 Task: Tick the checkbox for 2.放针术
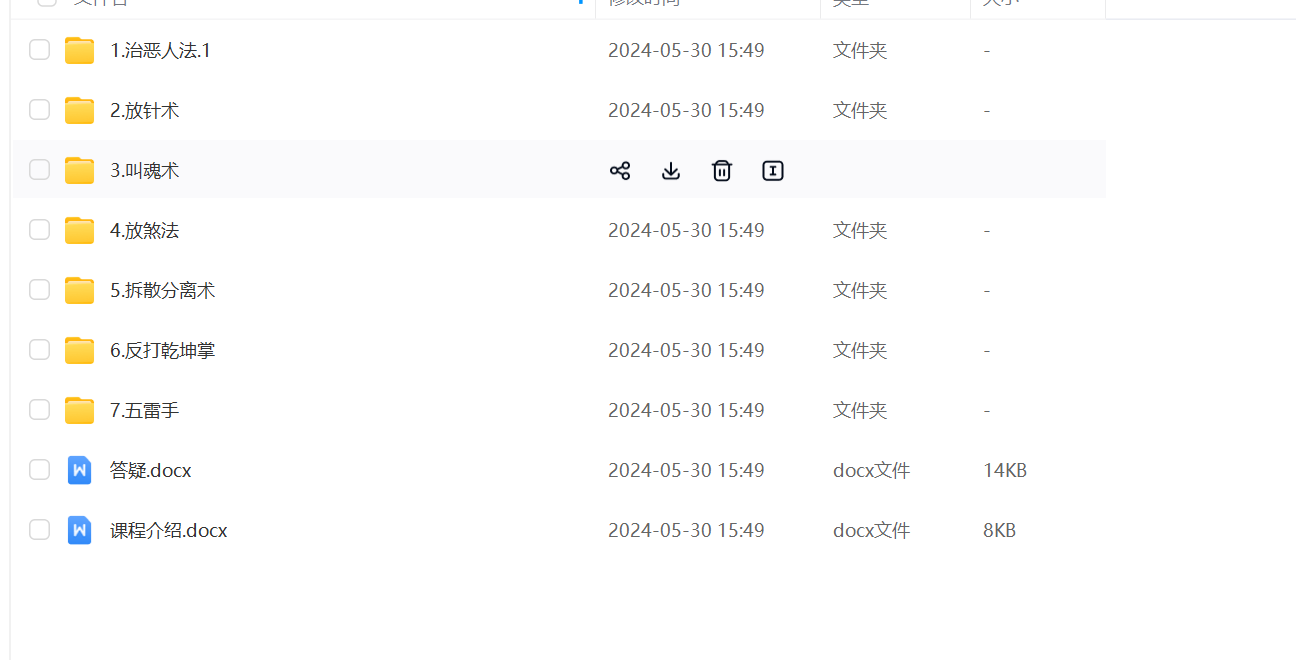click(x=39, y=110)
